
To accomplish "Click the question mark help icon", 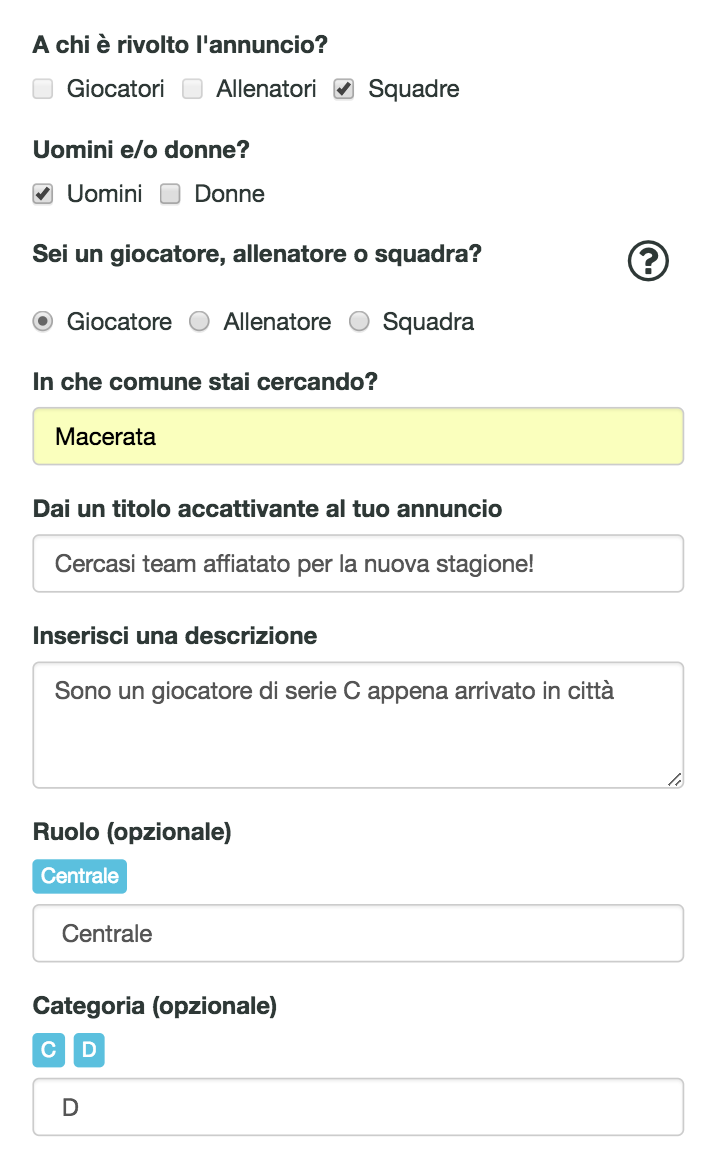I will click(x=648, y=261).
